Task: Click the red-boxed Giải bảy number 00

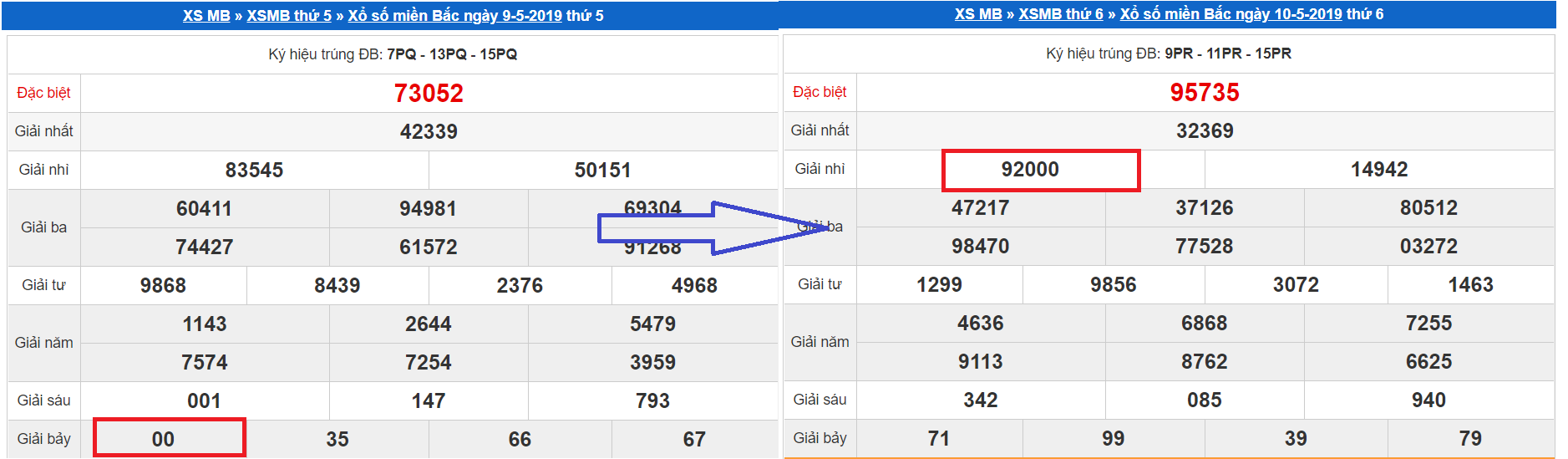Action: (164, 439)
